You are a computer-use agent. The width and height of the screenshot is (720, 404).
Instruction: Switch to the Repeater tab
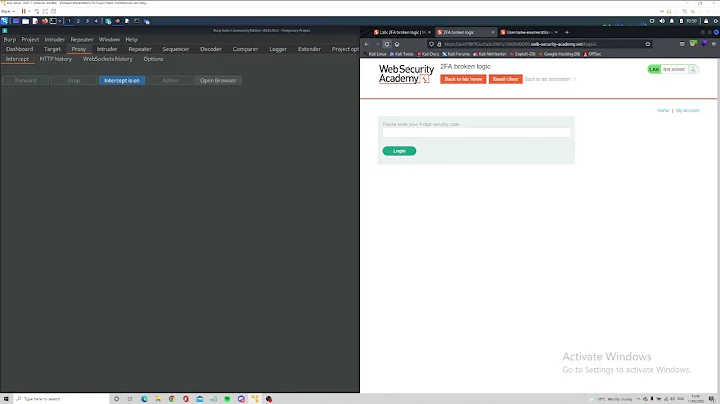tap(140, 49)
